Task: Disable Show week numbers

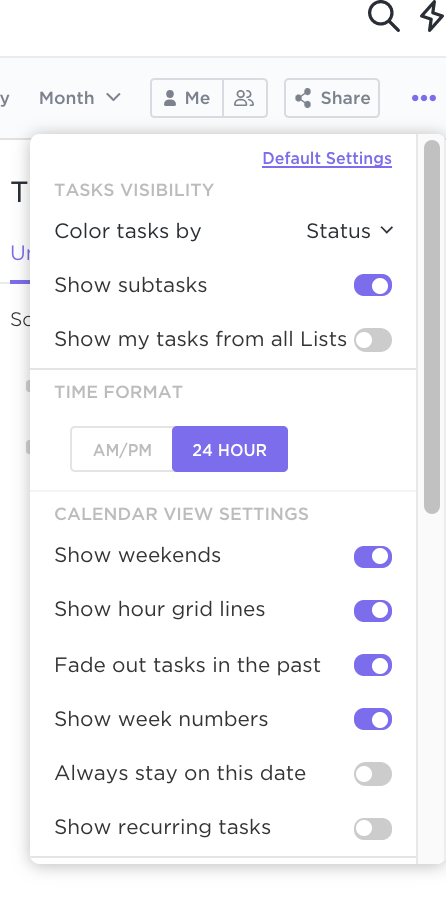Action: (373, 719)
